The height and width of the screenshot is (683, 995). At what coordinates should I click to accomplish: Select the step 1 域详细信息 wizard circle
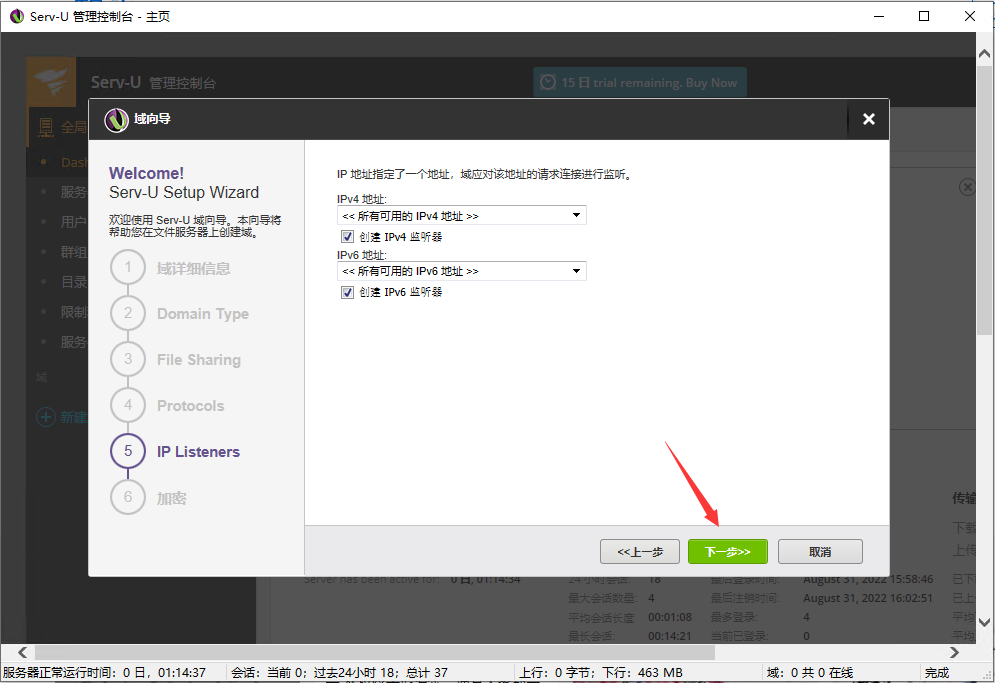click(127, 268)
